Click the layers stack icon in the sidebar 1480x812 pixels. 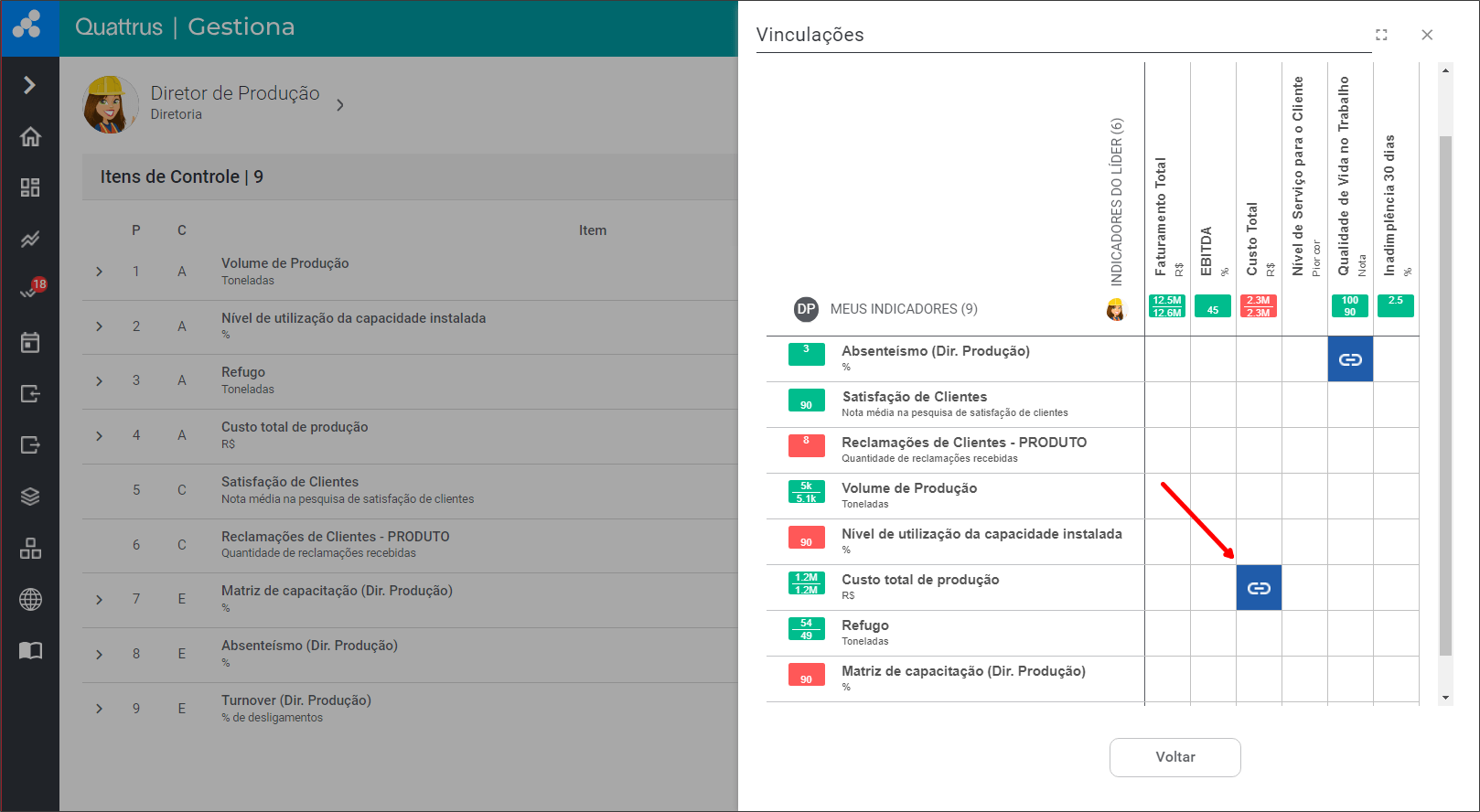coord(30,497)
